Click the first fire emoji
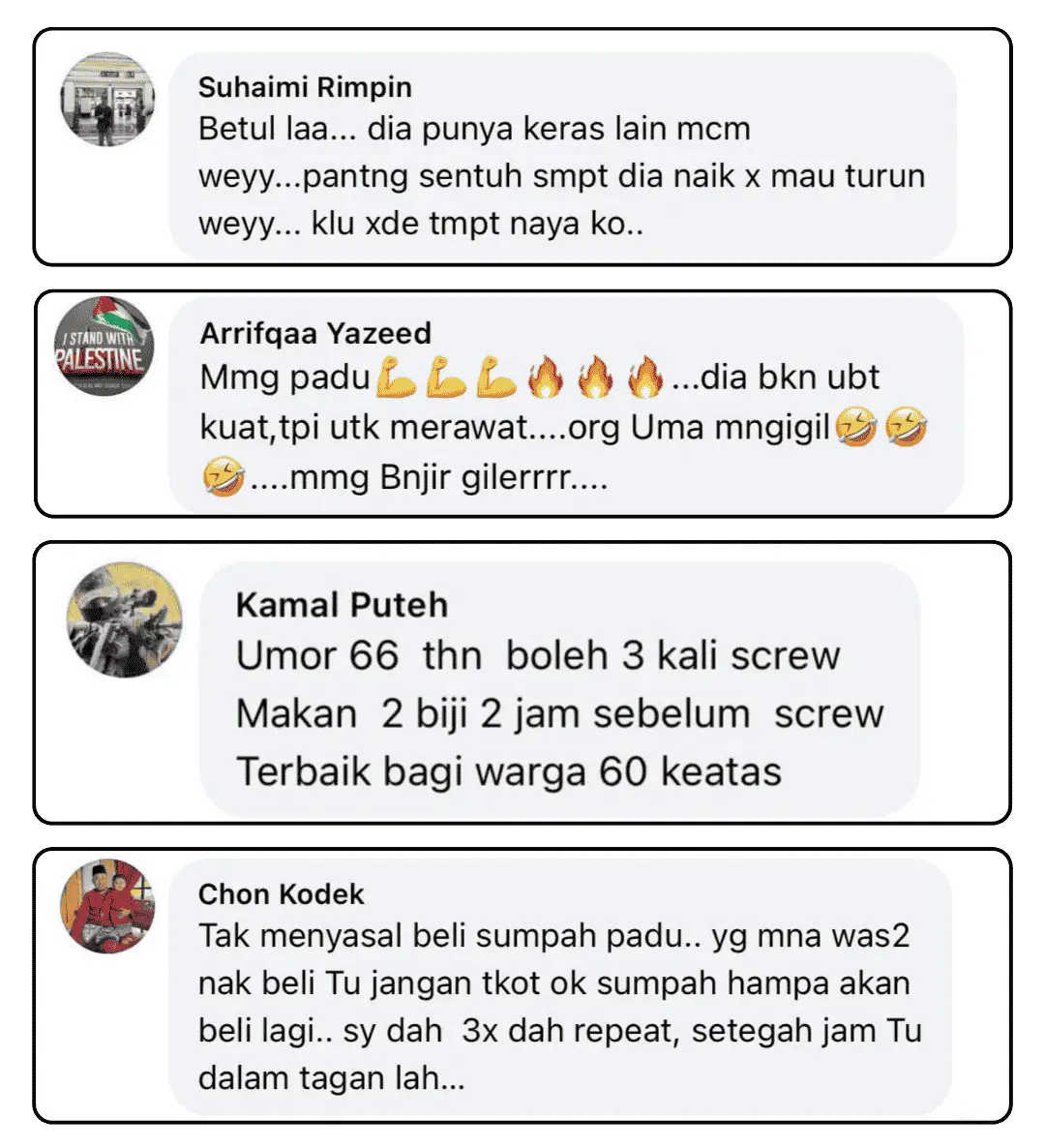Viewport: 1045px width, 1148px height. click(x=546, y=378)
